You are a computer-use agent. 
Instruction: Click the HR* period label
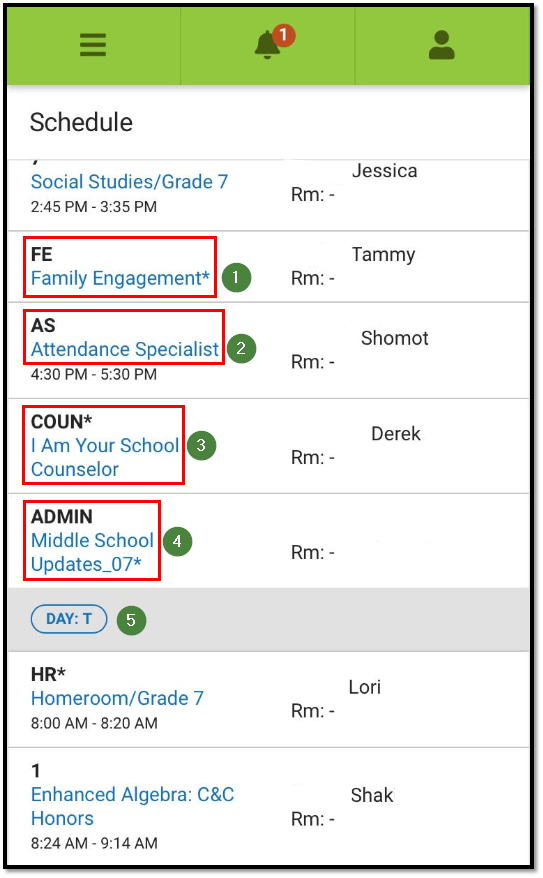[x=48, y=674]
